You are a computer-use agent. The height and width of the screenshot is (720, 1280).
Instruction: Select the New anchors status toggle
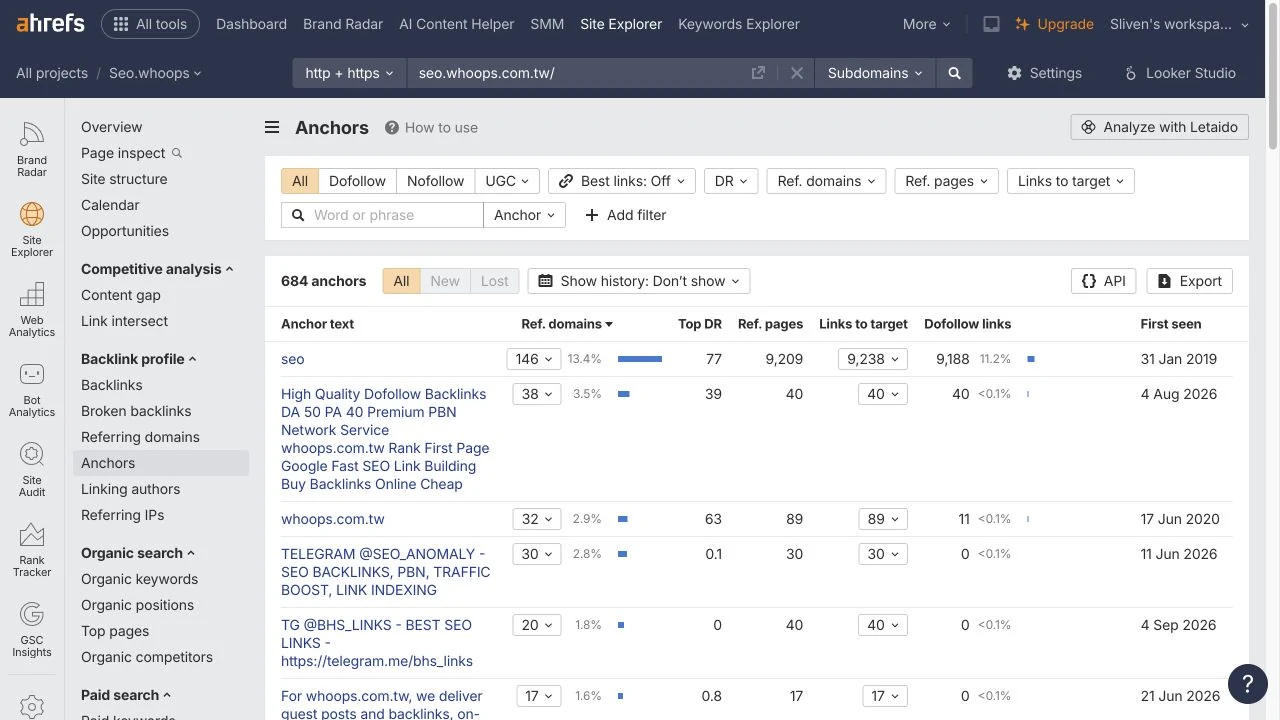[445, 281]
